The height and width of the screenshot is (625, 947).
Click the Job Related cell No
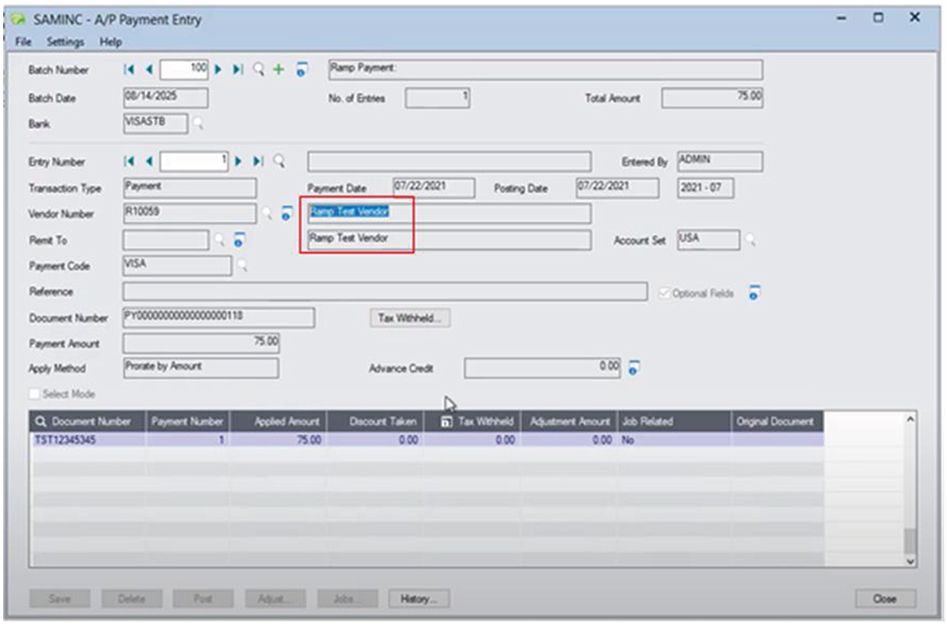675,440
